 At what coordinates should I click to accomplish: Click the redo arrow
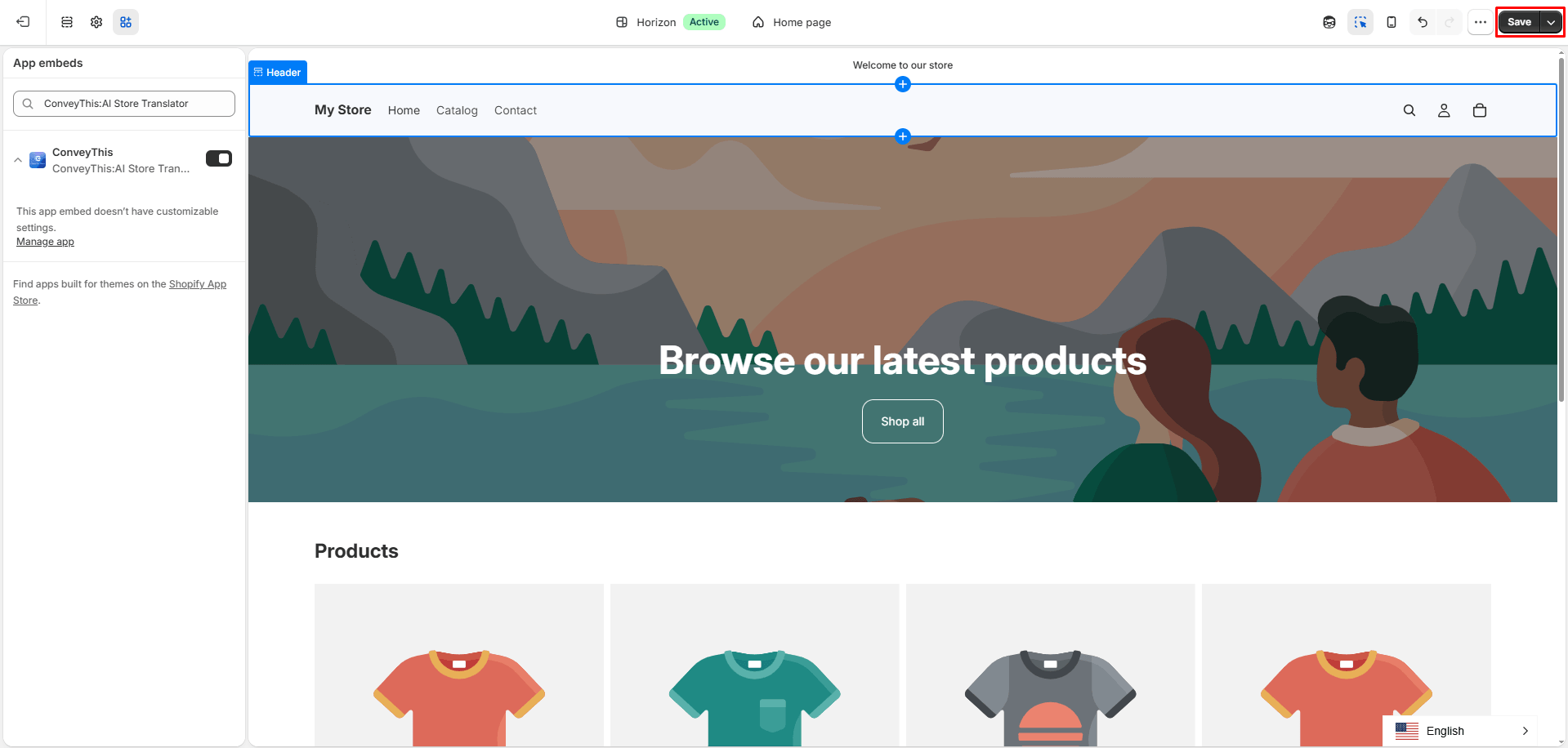[1450, 22]
